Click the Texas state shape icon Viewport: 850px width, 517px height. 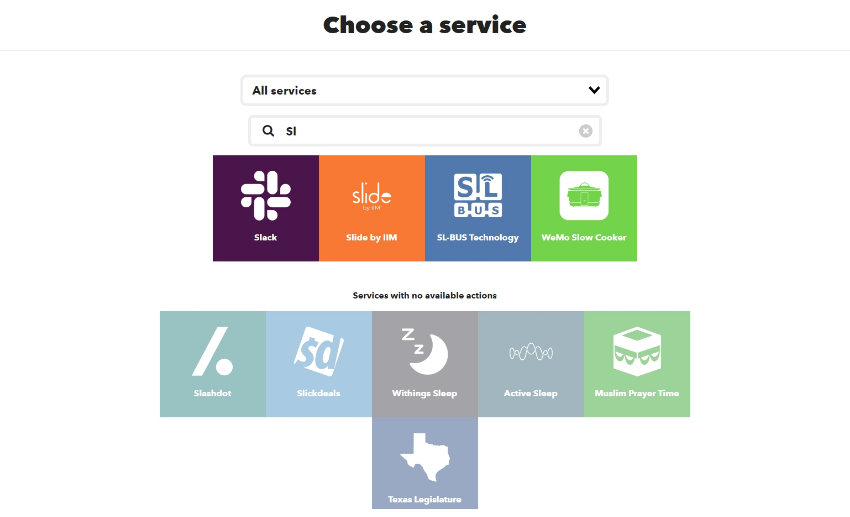tap(425, 457)
